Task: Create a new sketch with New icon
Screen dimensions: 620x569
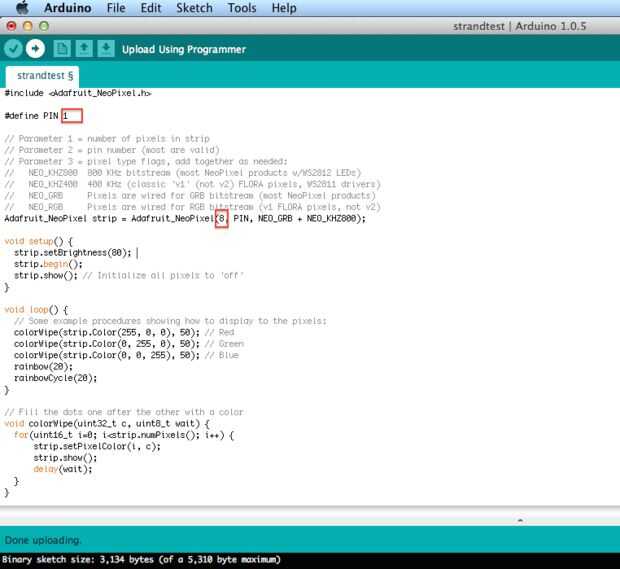Action: click(62, 49)
